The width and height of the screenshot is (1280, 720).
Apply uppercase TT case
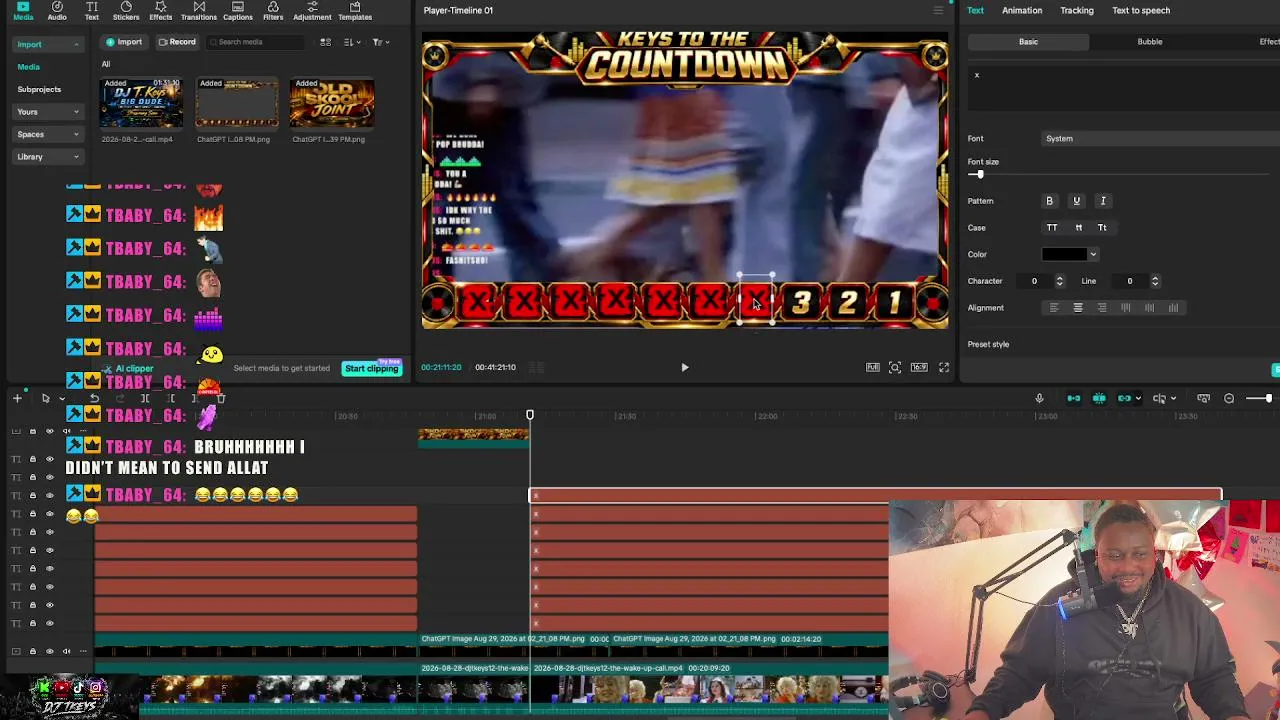(1052, 228)
